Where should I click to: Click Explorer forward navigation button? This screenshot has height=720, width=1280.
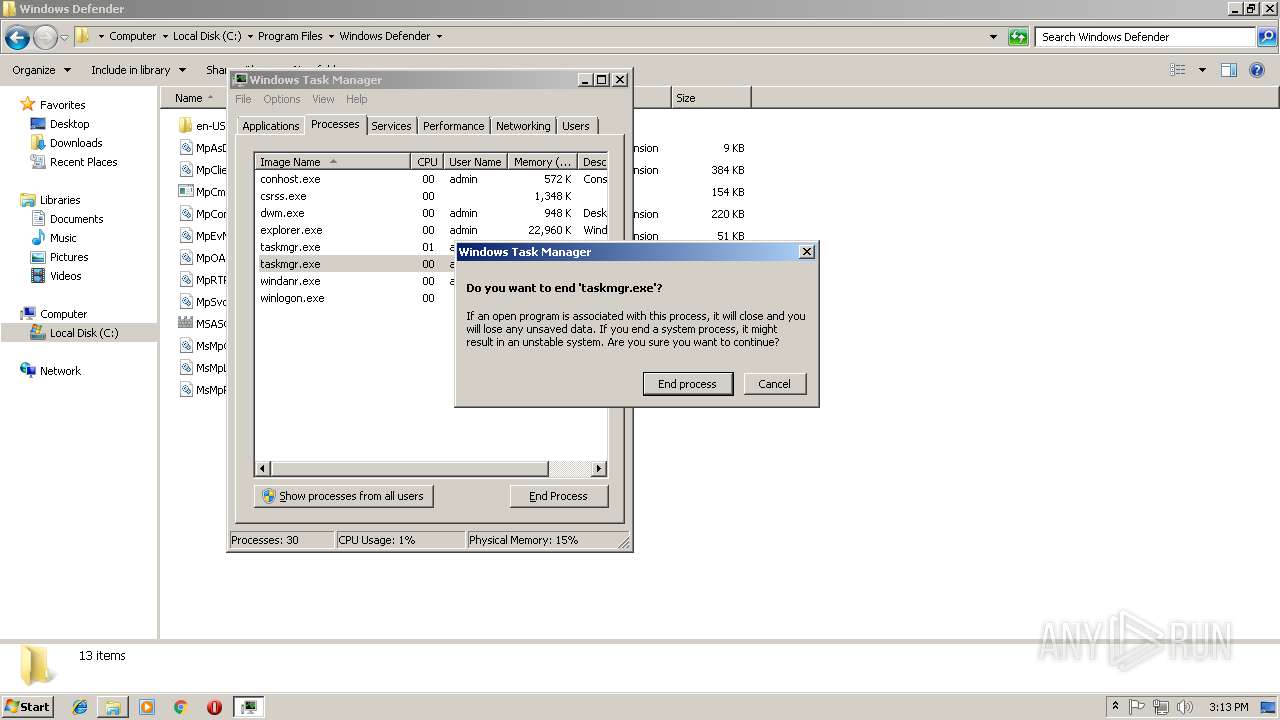pyautogui.click(x=45, y=38)
